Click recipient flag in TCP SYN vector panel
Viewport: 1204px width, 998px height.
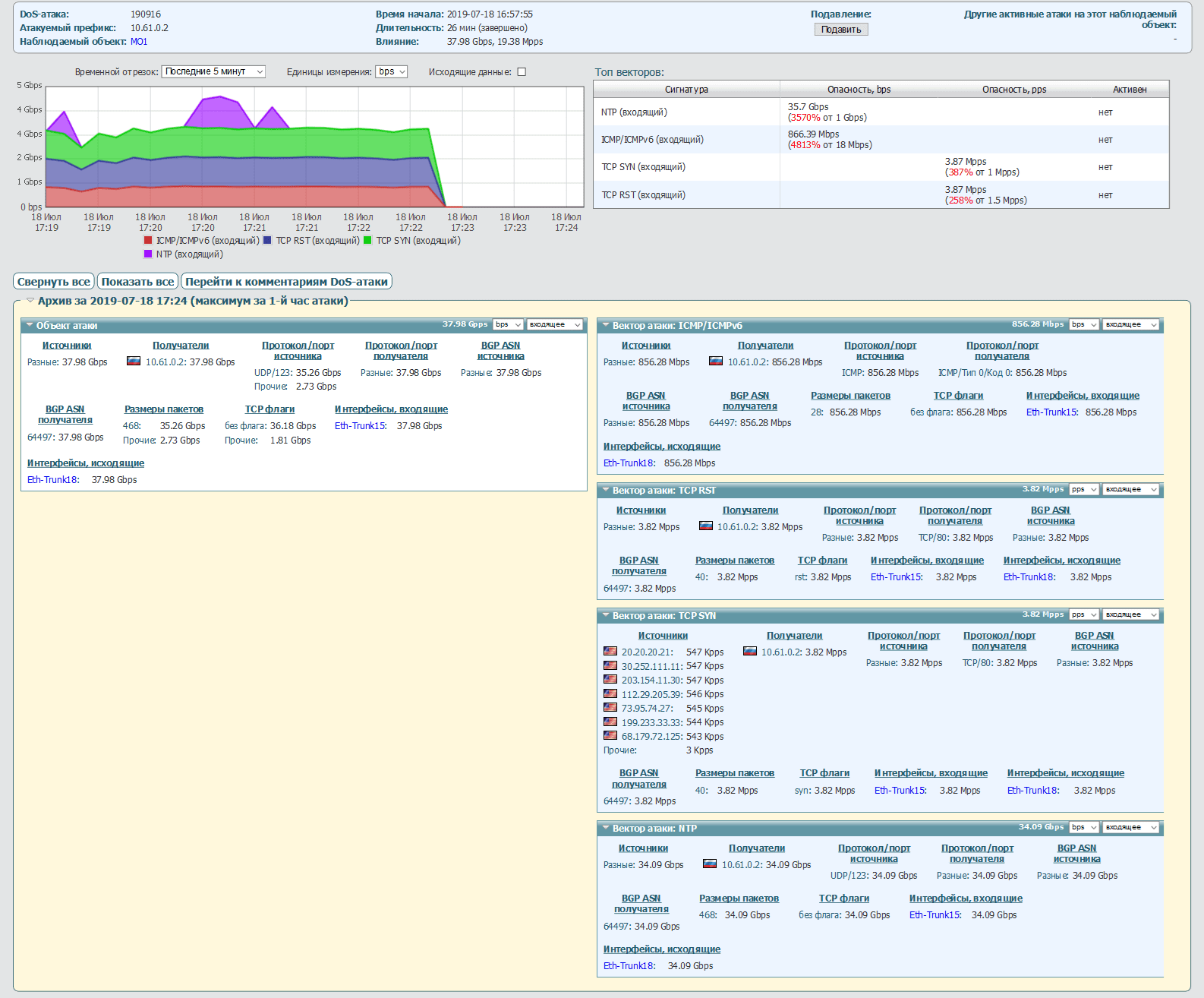click(749, 651)
